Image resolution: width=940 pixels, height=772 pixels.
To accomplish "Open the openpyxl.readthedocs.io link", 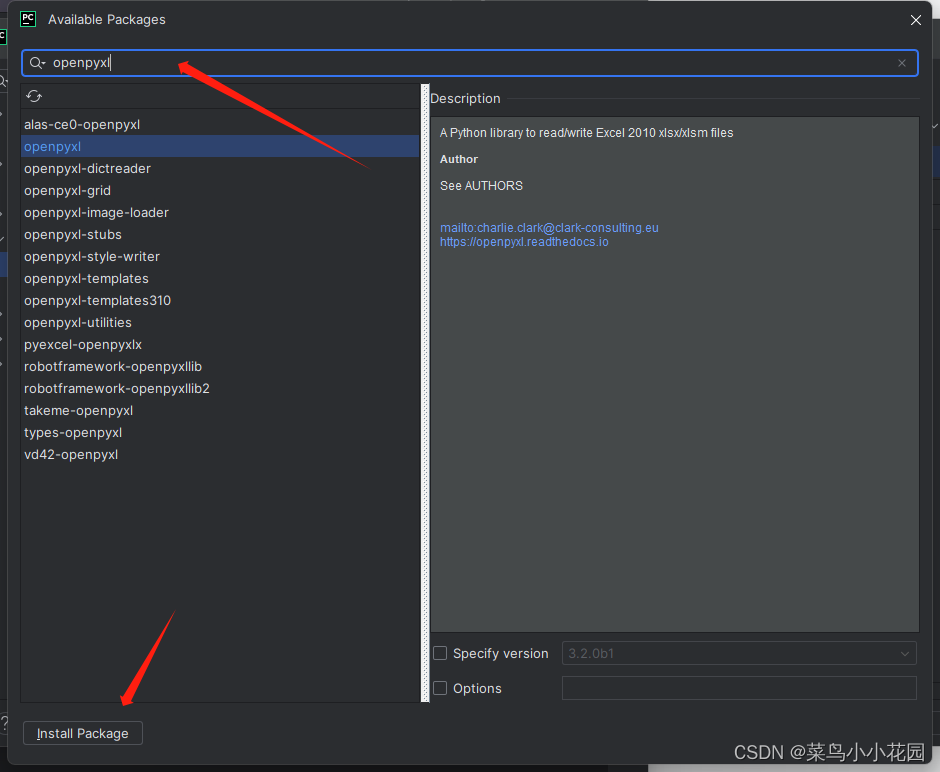I will (524, 242).
